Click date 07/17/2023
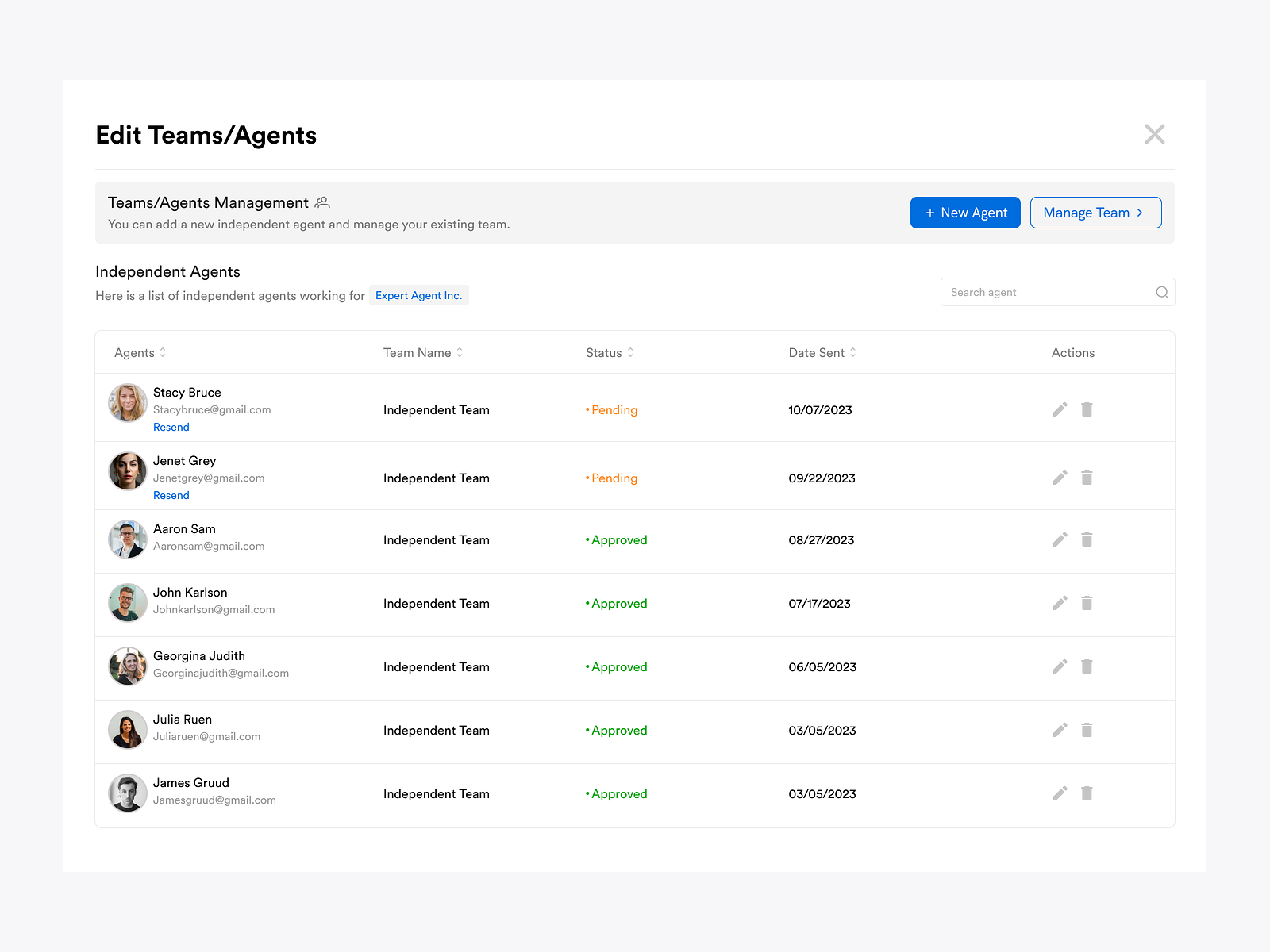This screenshot has height=952, width=1270. [x=820, y=604]
